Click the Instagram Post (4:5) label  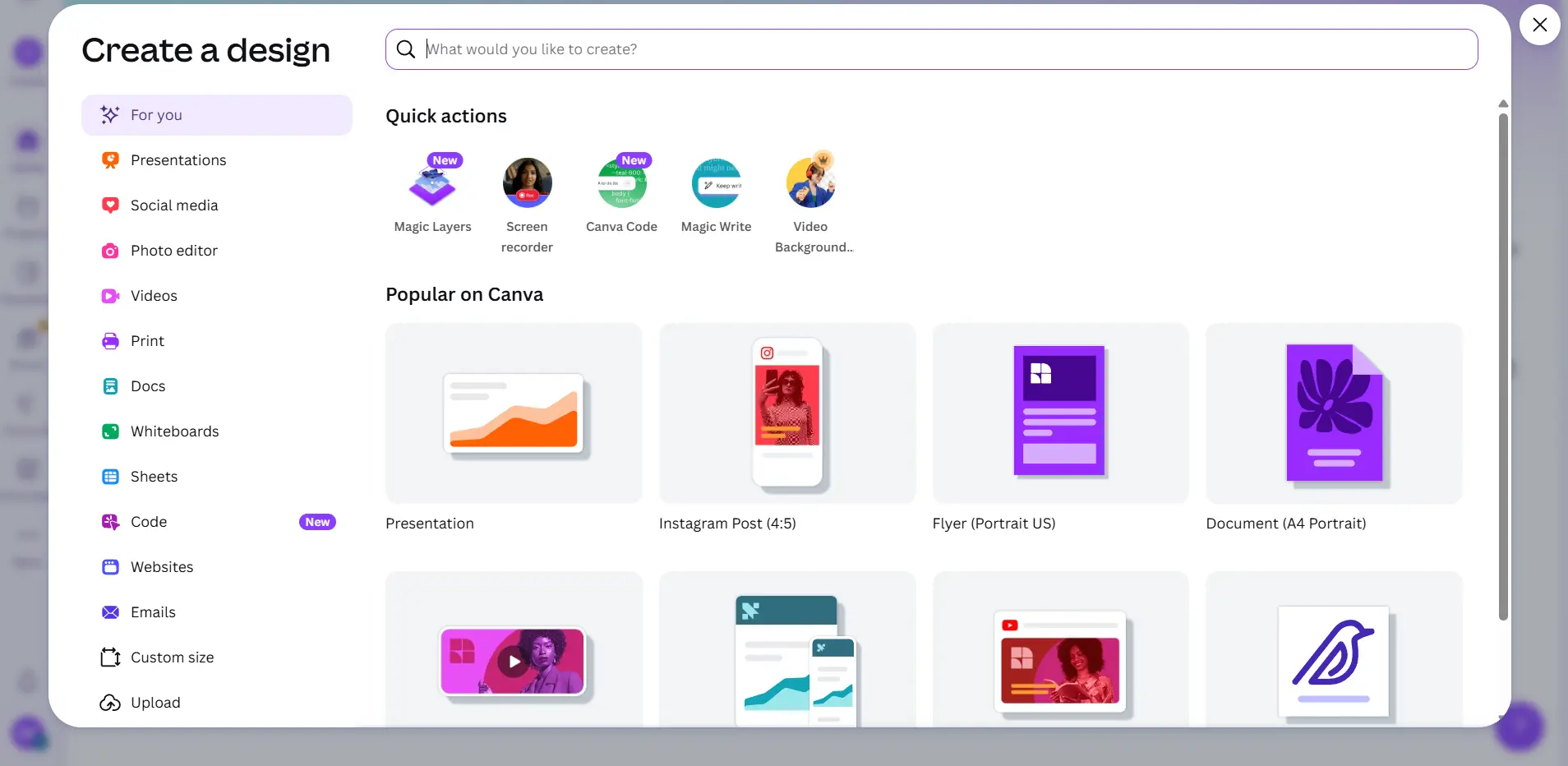(727, 524)
